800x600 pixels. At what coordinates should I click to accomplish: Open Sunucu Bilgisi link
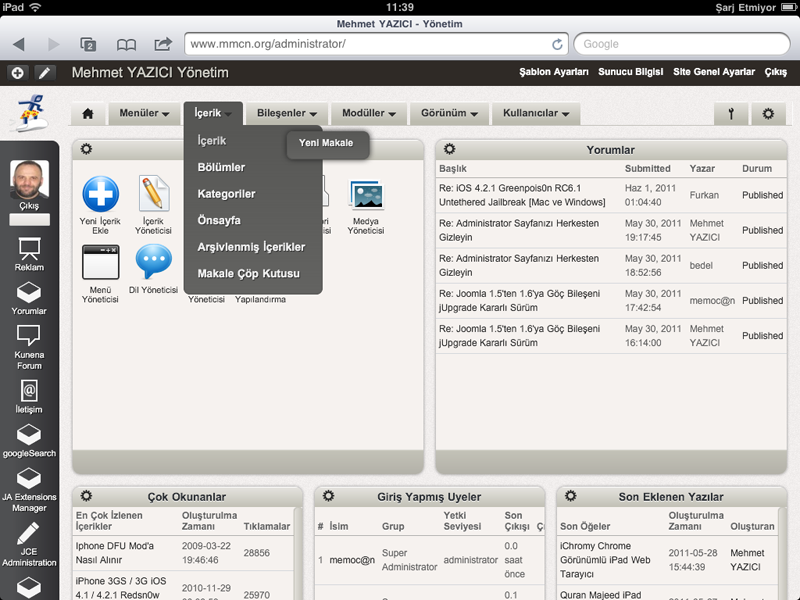(x=631, y=72)
